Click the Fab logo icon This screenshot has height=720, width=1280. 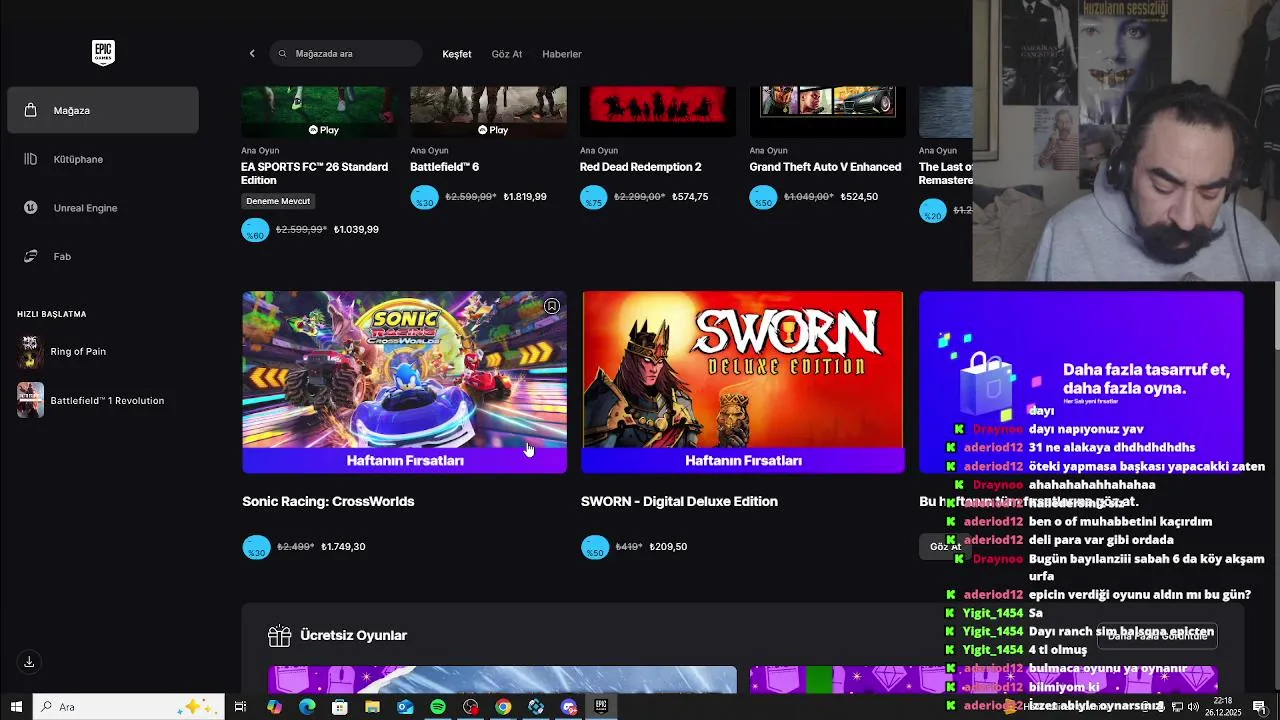point(31,257)
